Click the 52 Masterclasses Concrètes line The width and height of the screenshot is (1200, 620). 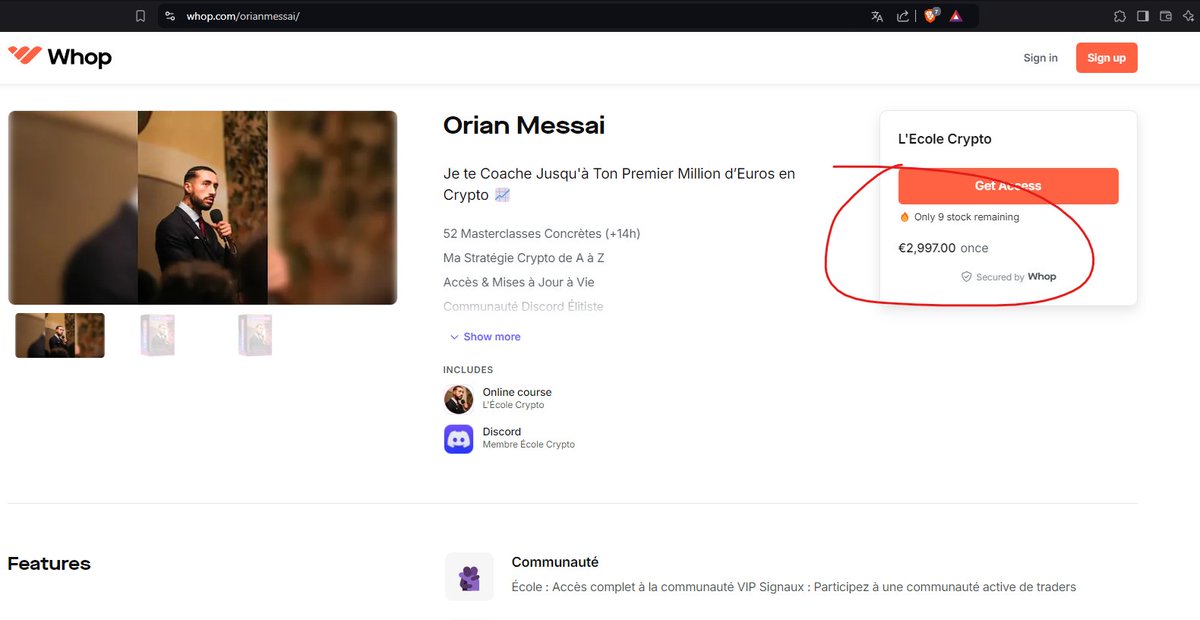click(541, 234)
